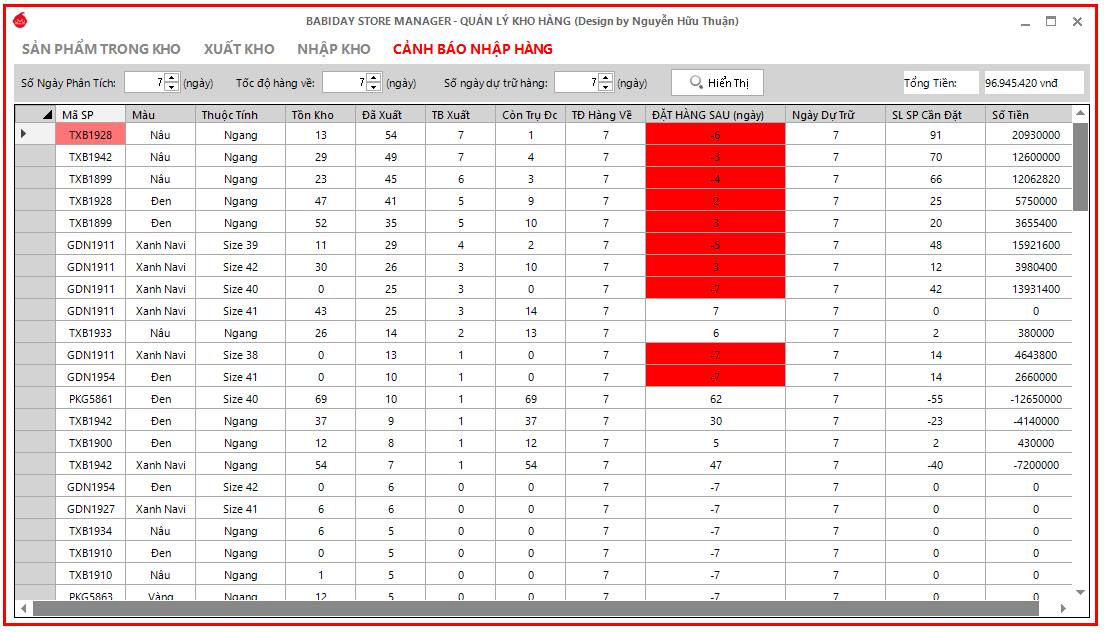The image size is (1104, 632).
Task: Click the TXB1933 product code cell
Action: click(90, 333)
